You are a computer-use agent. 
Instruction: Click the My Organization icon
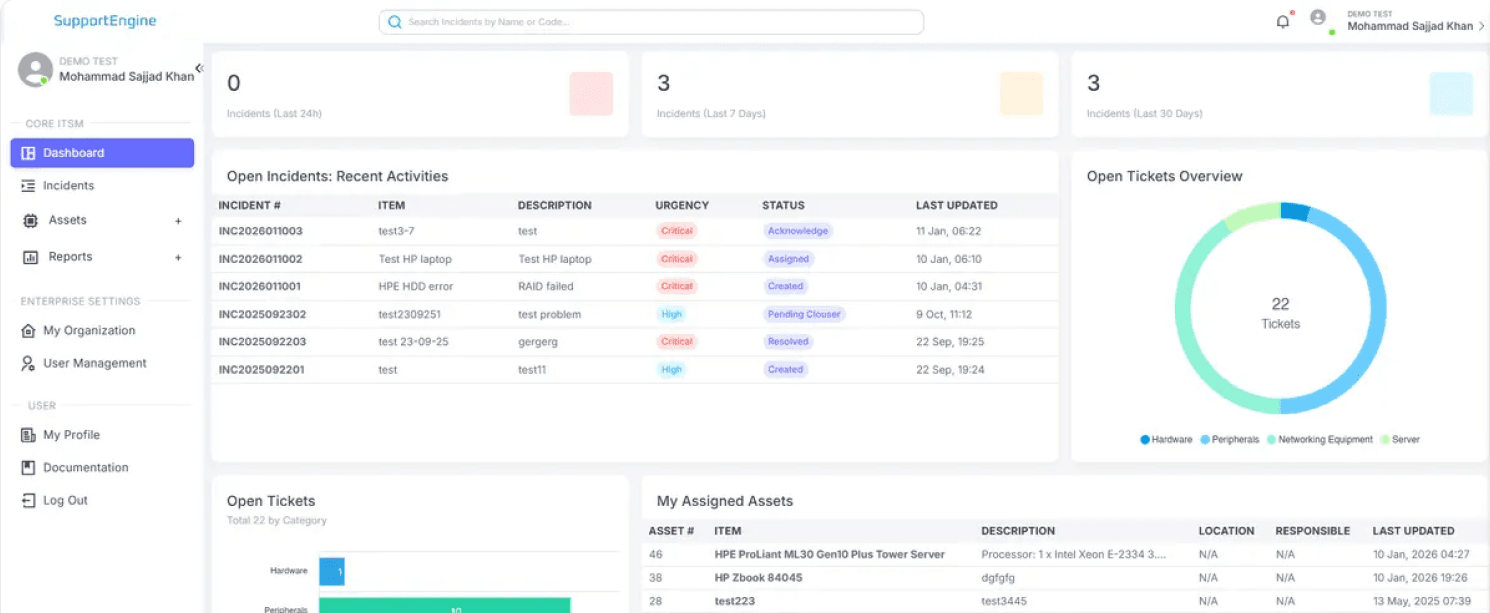tap(30, 330)
